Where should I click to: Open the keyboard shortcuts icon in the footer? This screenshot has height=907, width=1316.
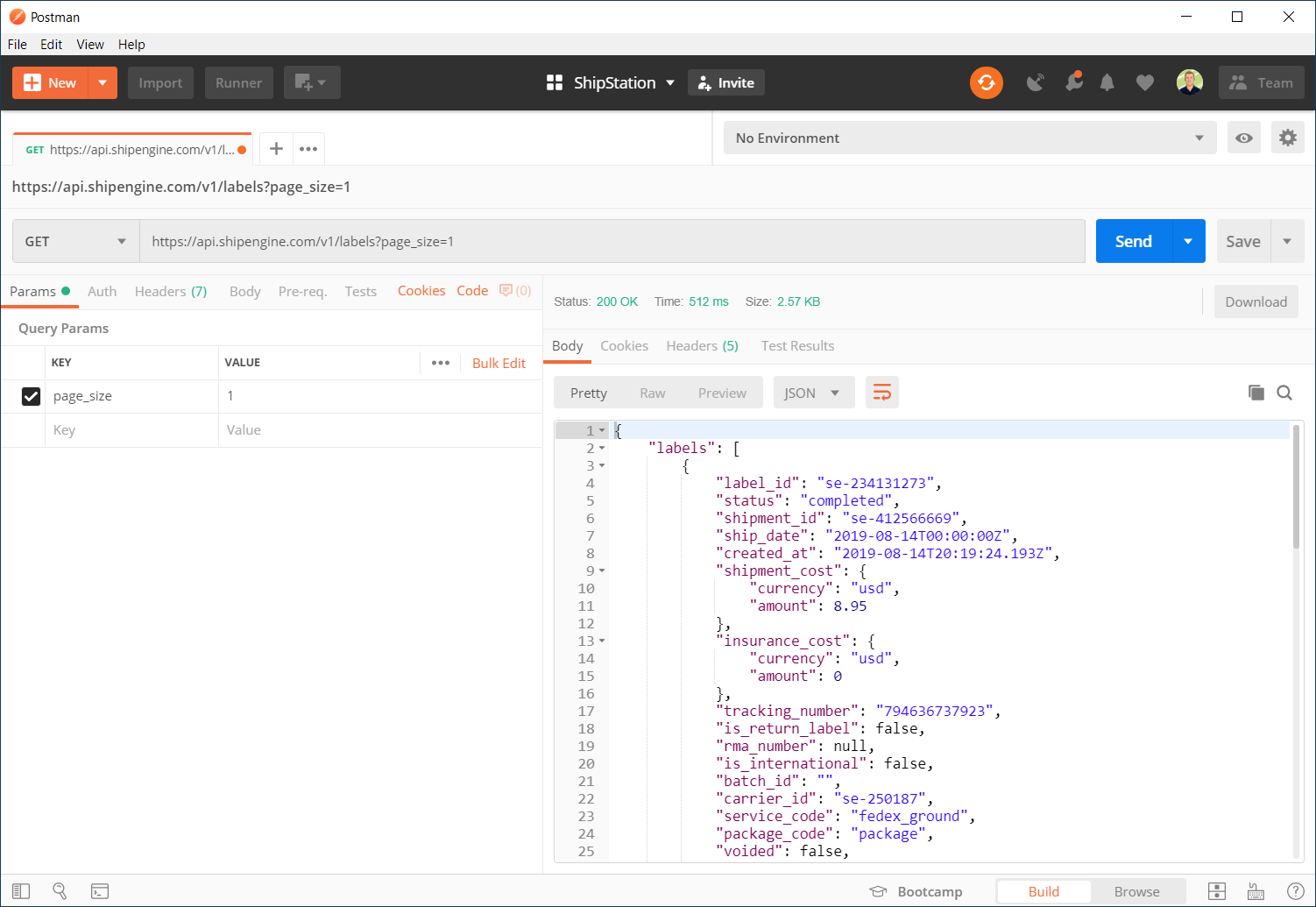(1256, 891)
